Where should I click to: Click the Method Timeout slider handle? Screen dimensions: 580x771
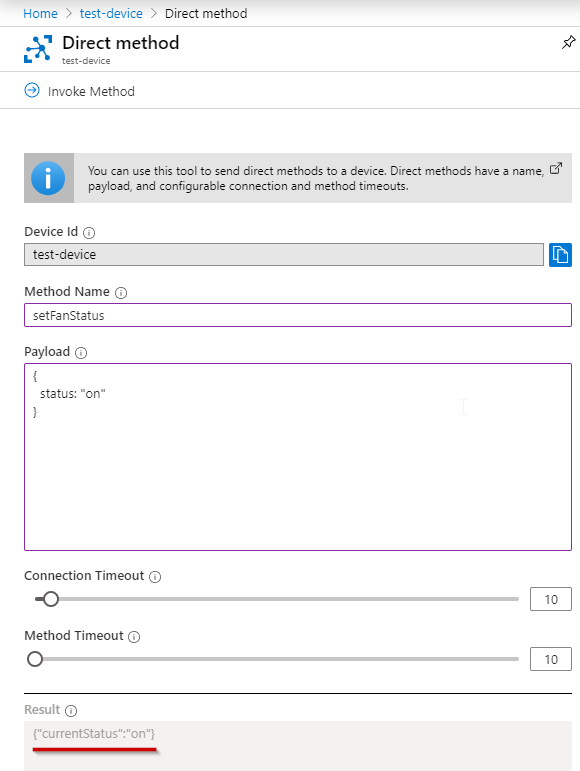click(x=35, y=659)
